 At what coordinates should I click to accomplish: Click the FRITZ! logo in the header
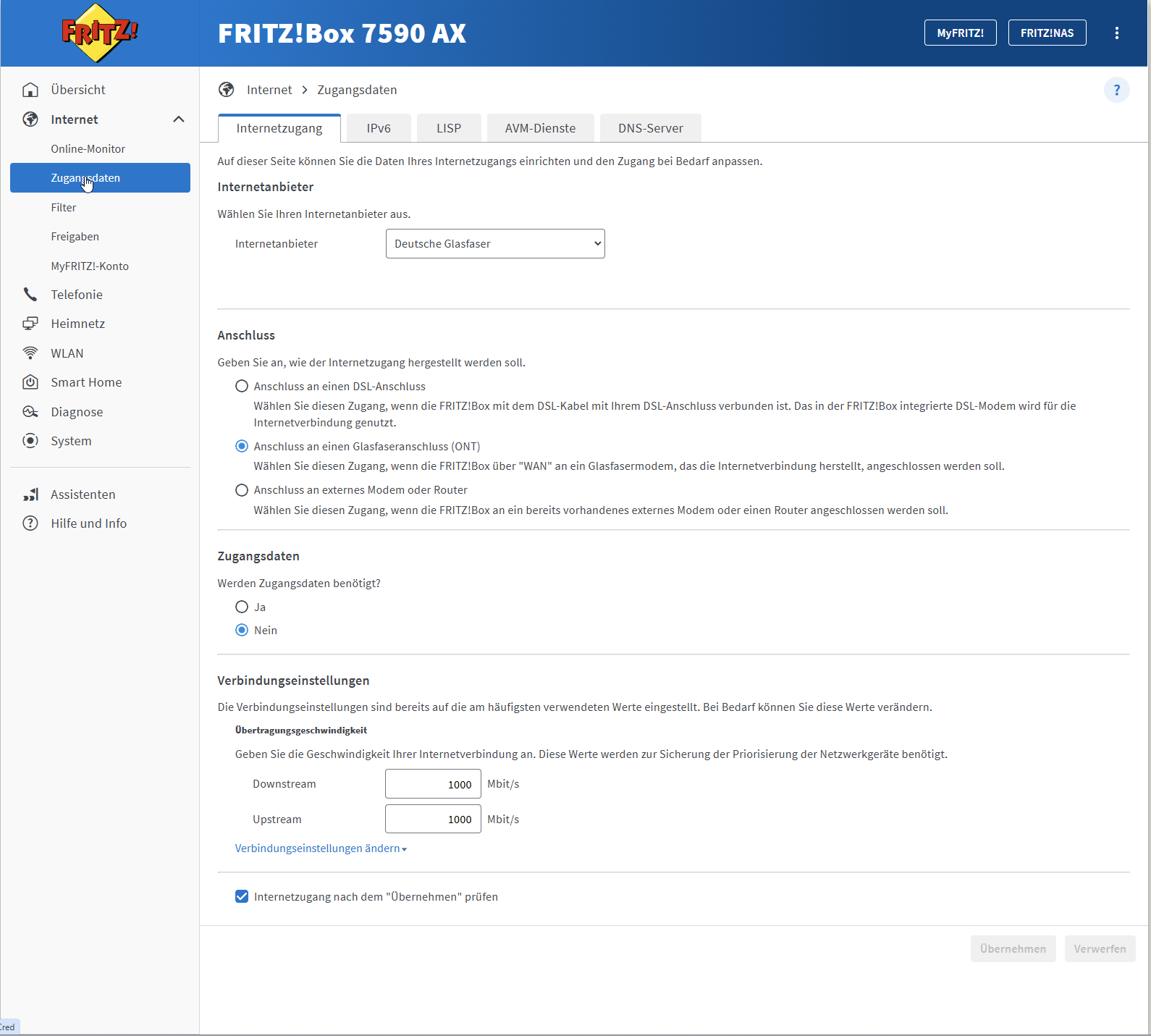[x=99, y=33]
